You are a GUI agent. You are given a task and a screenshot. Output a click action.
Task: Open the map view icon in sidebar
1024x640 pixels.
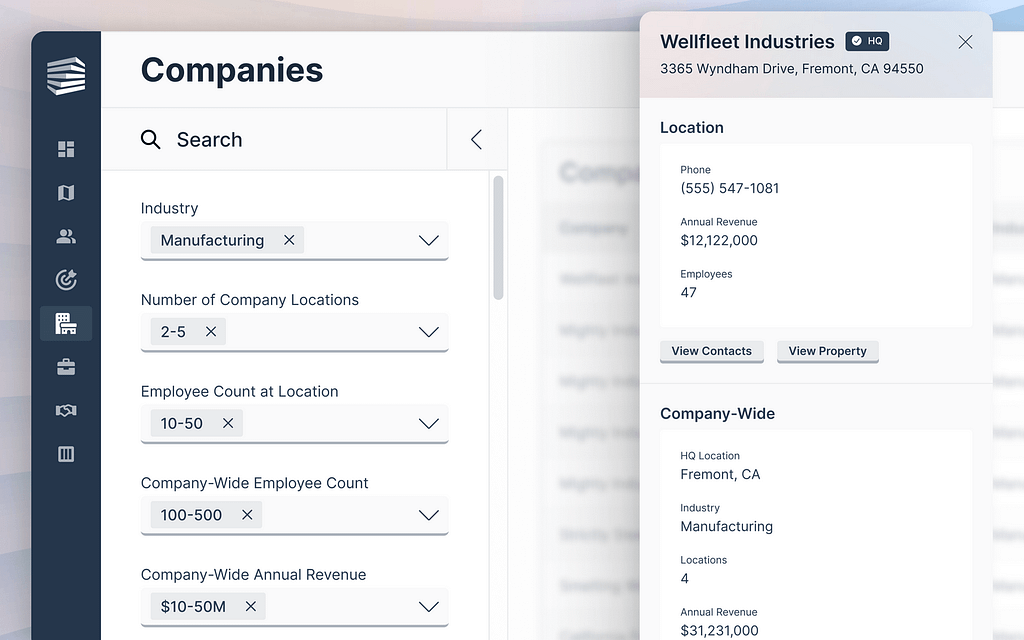66,193
